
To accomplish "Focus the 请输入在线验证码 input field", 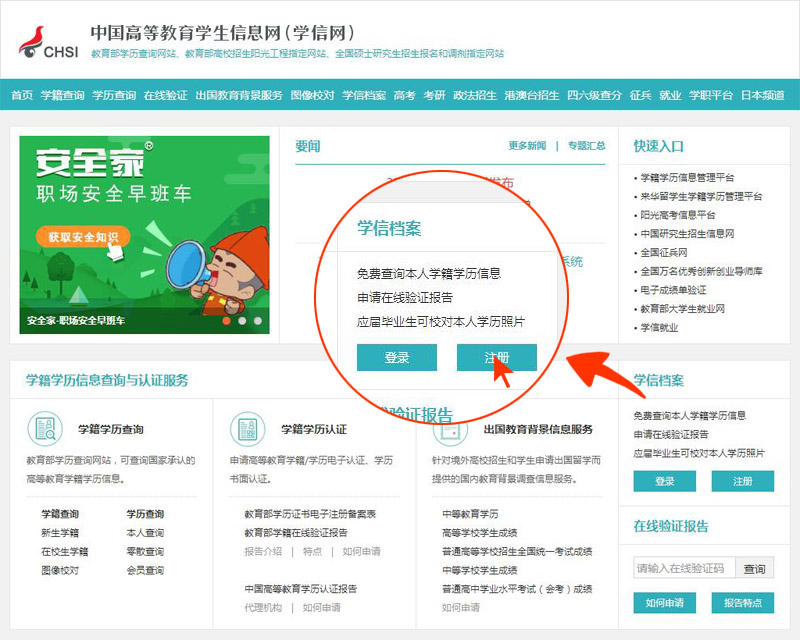I will pyautogui.click(x=684, y=568).
